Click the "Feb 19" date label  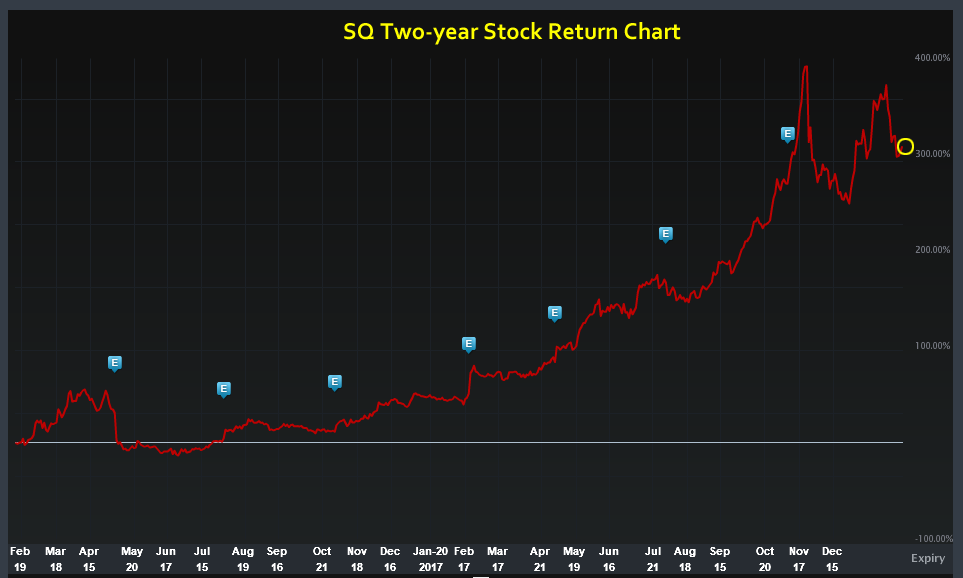point(20,559)
